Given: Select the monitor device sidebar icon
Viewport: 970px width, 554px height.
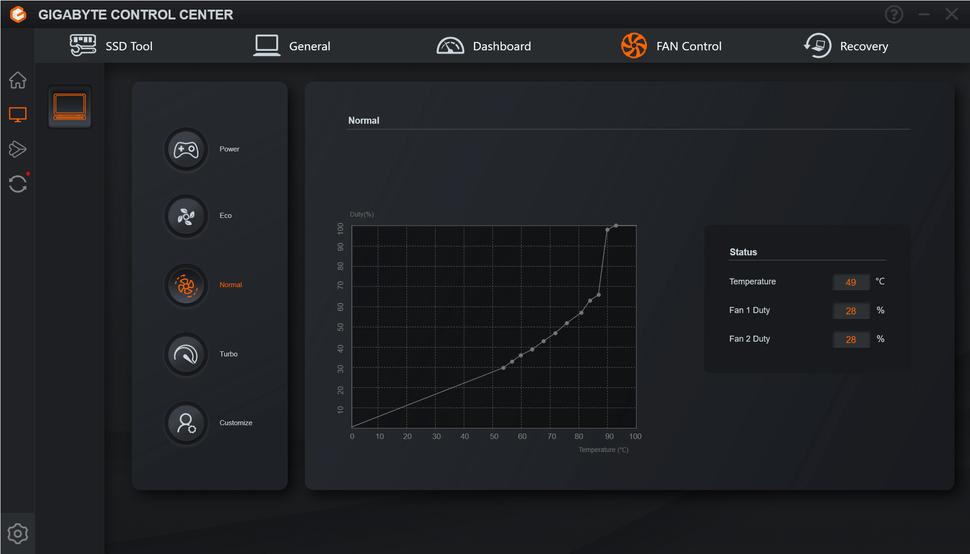Looking at the screenshot, I should pyautogui.click(x=17, y=114).
